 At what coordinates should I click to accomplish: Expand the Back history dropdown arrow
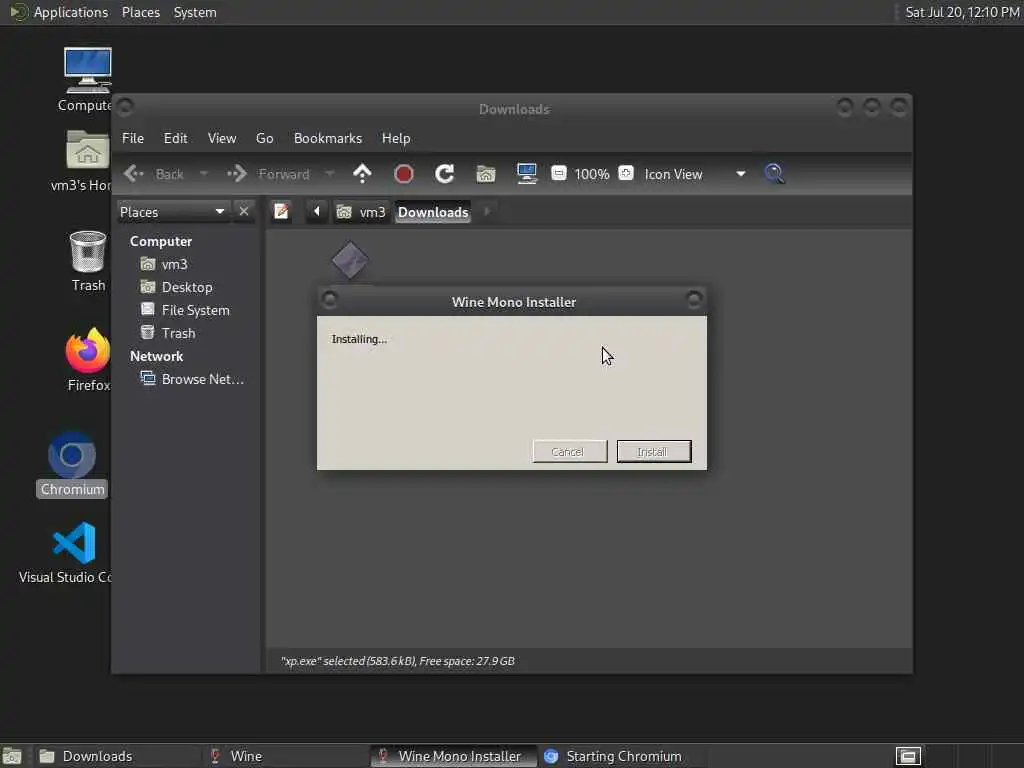click(204, 174)
